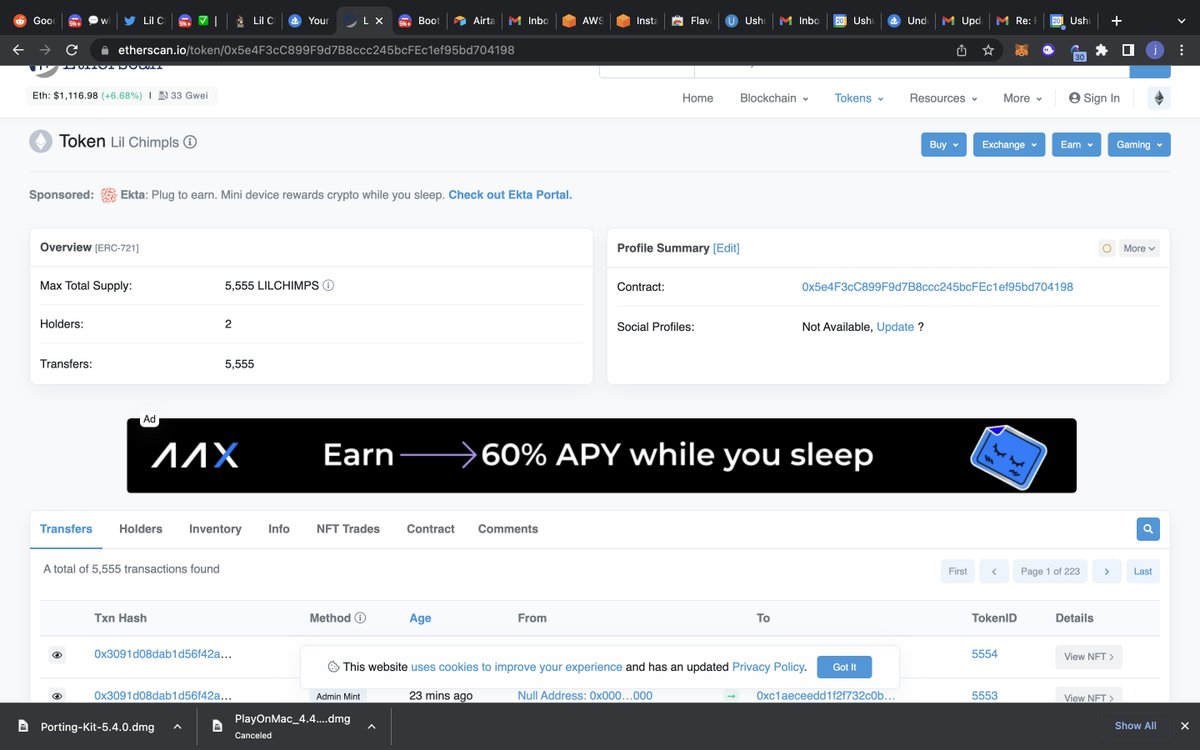The width and height of the screenshot is (1200, 750).
Task: Click View NFT for TokenID 5554
Action: click(x=1088, y=657)
